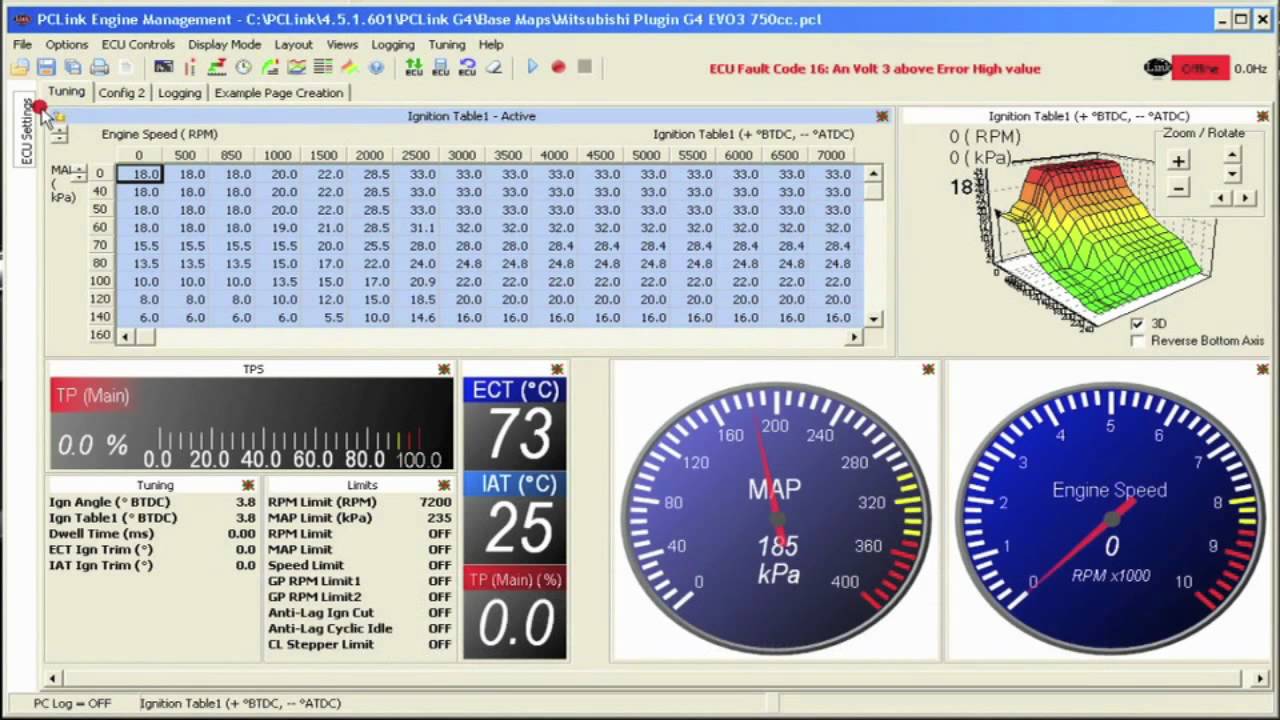Click the print icon in toolbar

click(99, 67)
